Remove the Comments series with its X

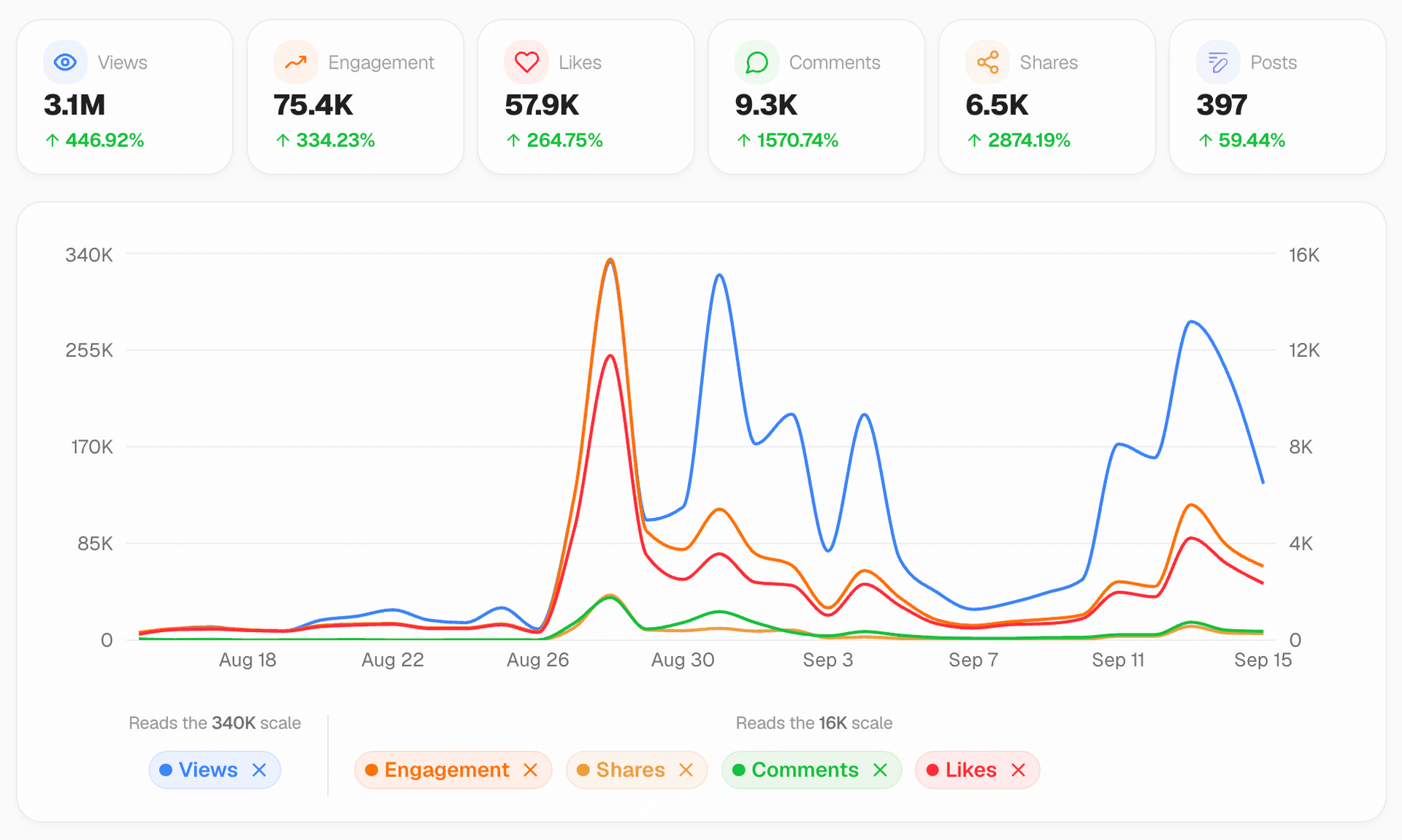pos(880,770)
